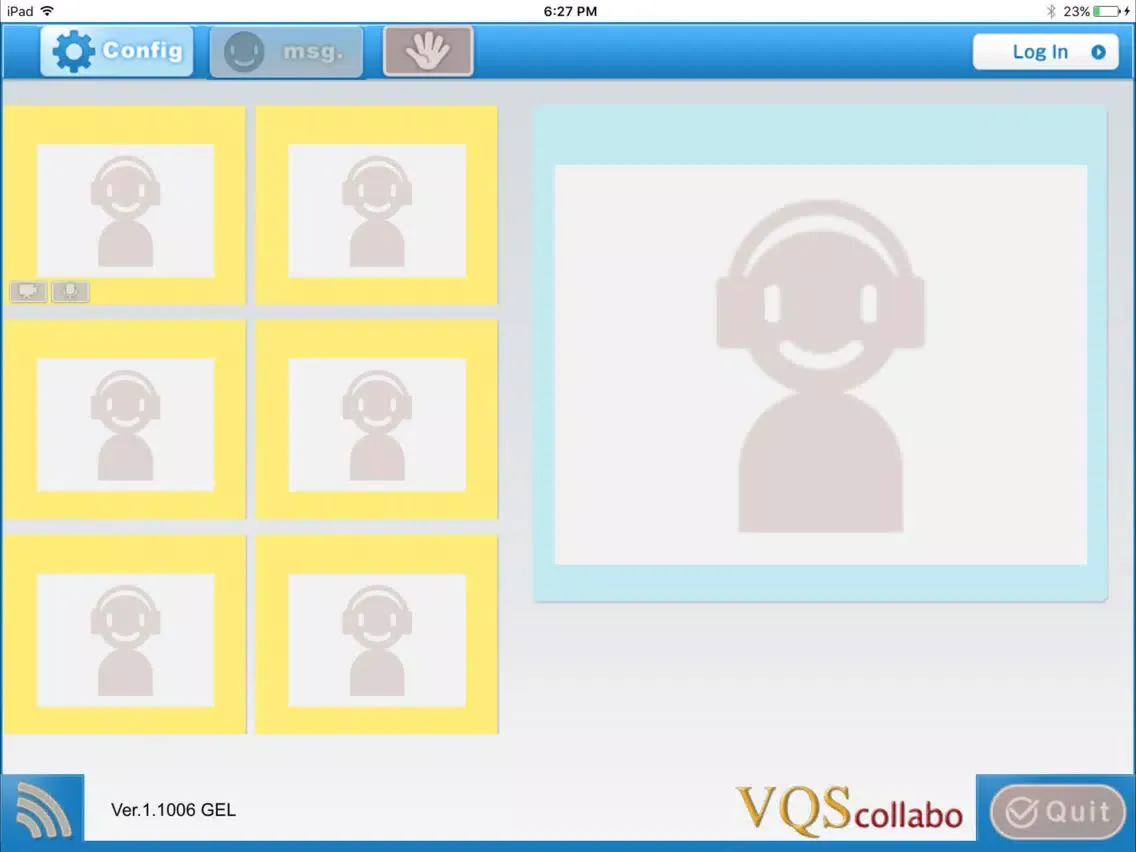The height and width of the screenshot is (852, 1136).
Task: Open the msg. messaging button
Action: 286,51
